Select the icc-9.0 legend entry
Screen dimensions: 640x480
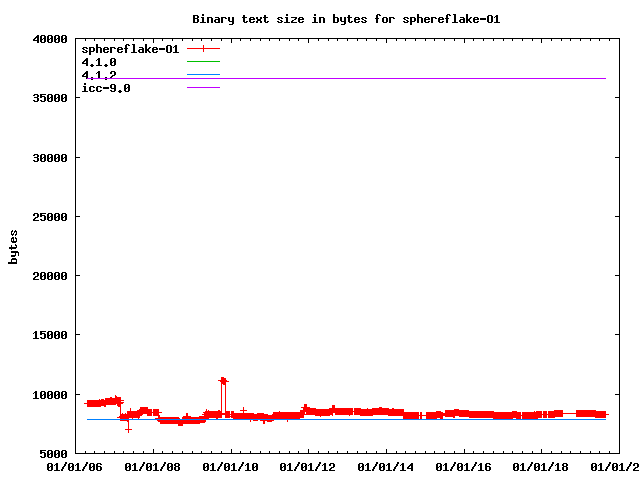pyautogui.click(x=106, y=88)
